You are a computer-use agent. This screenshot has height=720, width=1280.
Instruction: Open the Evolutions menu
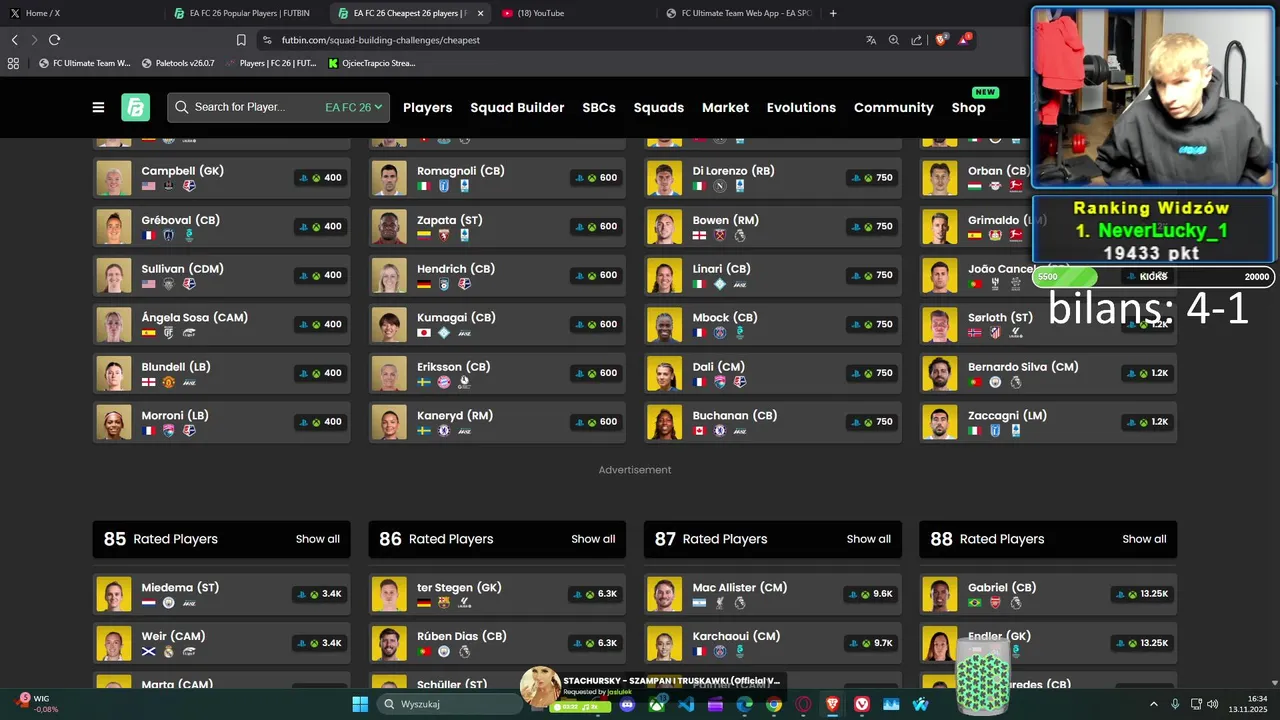(801, 107)
